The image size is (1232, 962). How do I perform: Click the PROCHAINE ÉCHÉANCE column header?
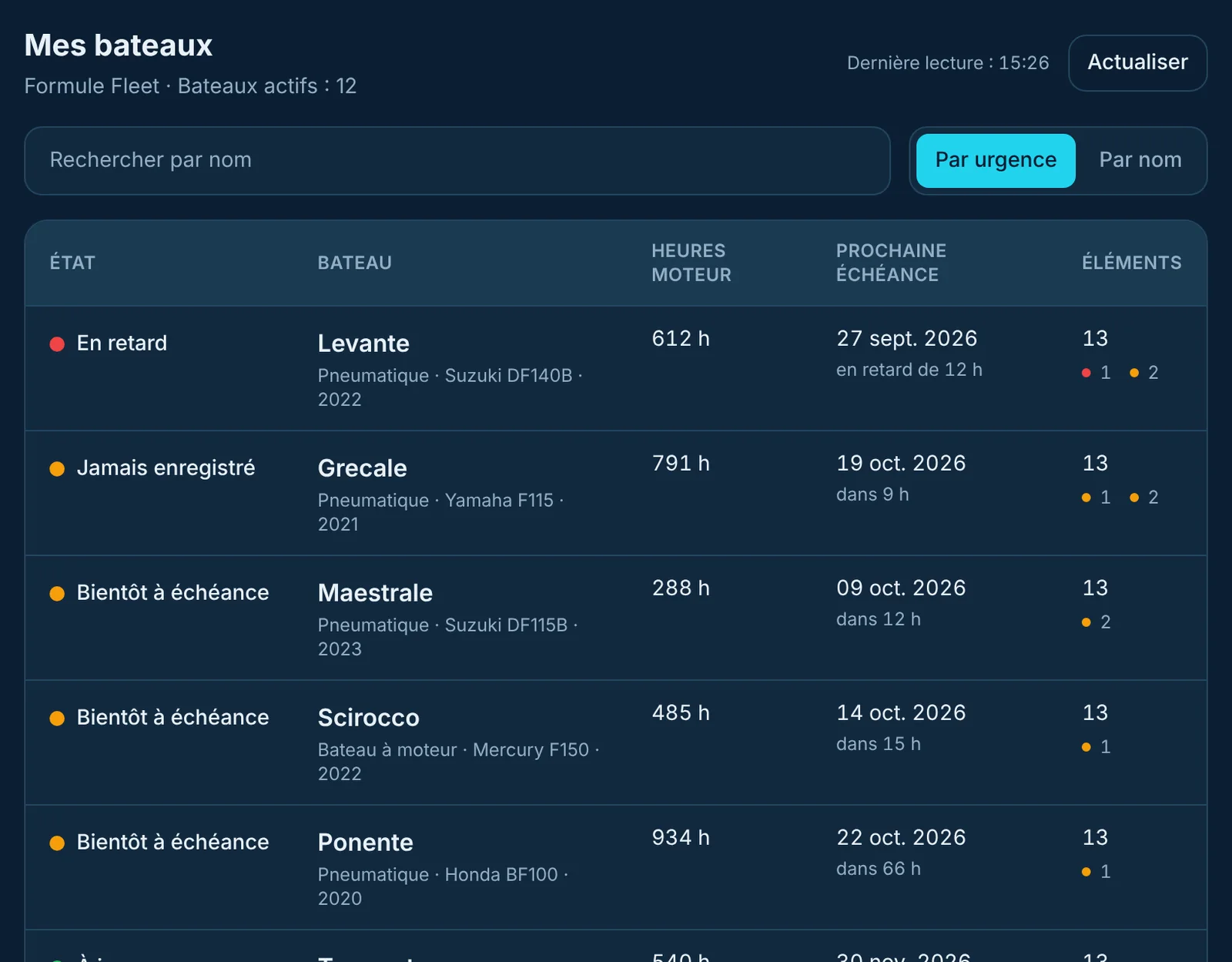pos(891,263)
